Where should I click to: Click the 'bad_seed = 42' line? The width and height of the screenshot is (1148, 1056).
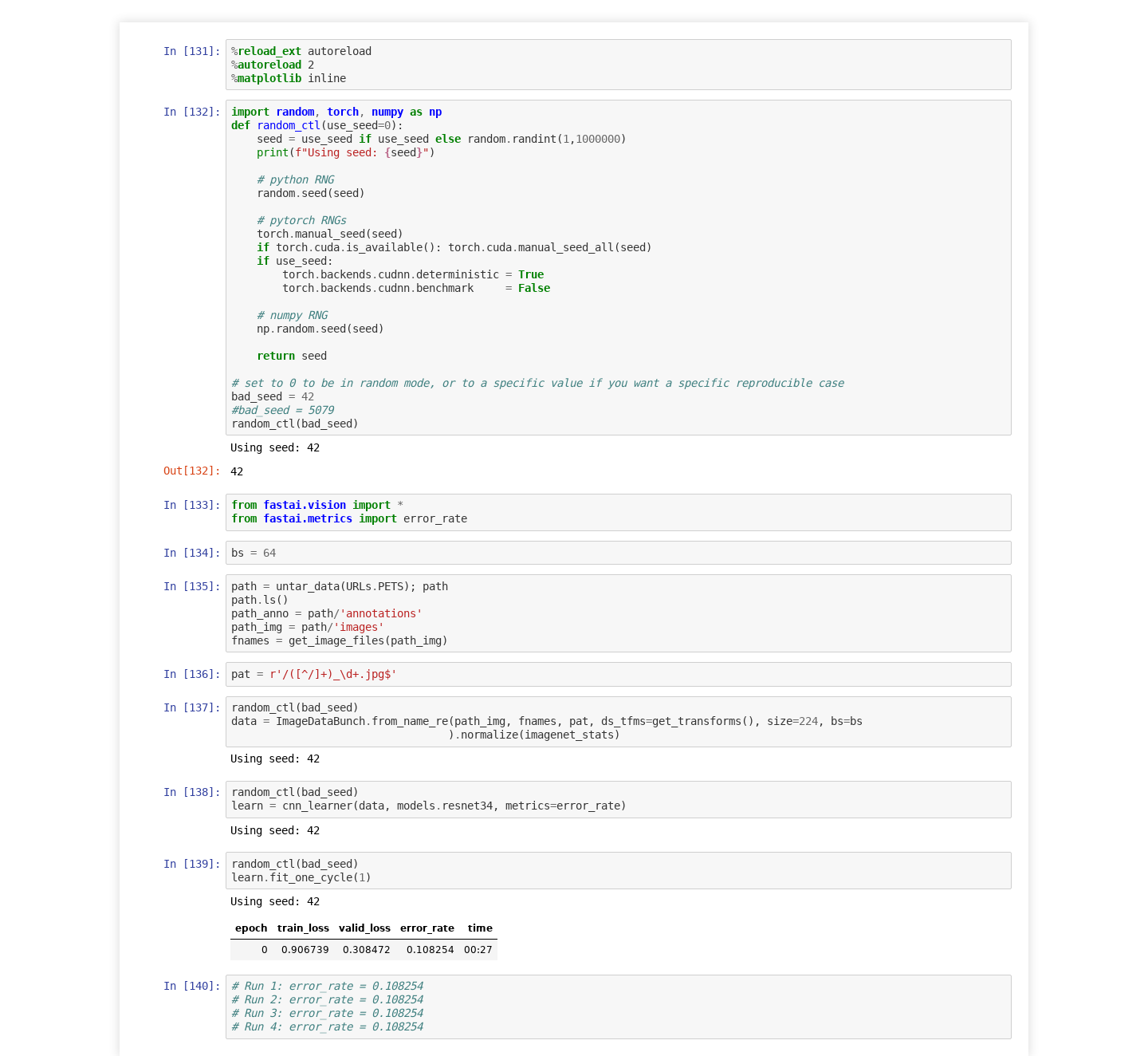[273, 396]
